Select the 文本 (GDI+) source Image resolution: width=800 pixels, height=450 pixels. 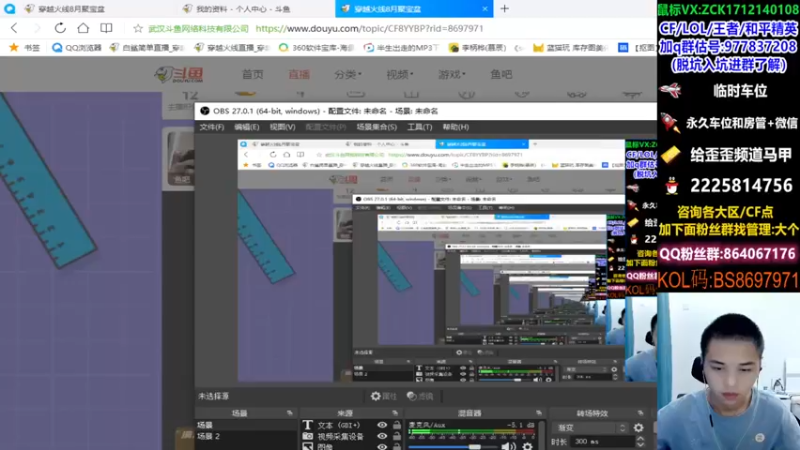[338, 425]
